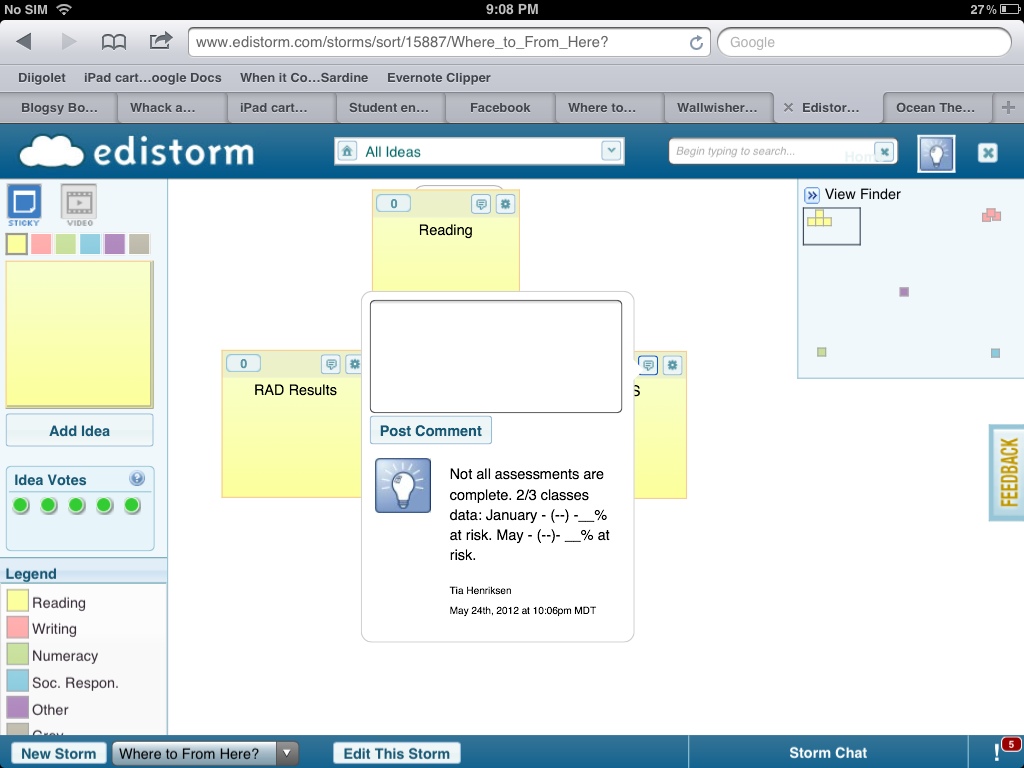Select the Sticky note type icon
Image resolution: width=1024 pixels, height=768 pixels.
[x=24, y=202]
